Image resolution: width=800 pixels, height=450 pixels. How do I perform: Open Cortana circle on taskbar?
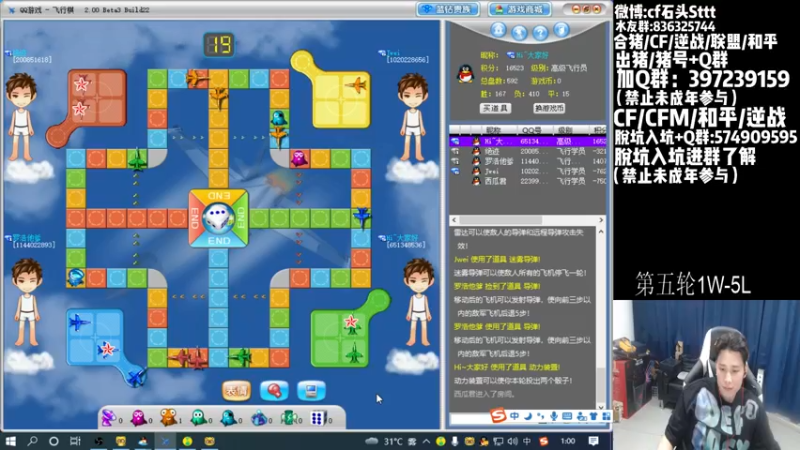pyautogui.click(x=54, y=441)
